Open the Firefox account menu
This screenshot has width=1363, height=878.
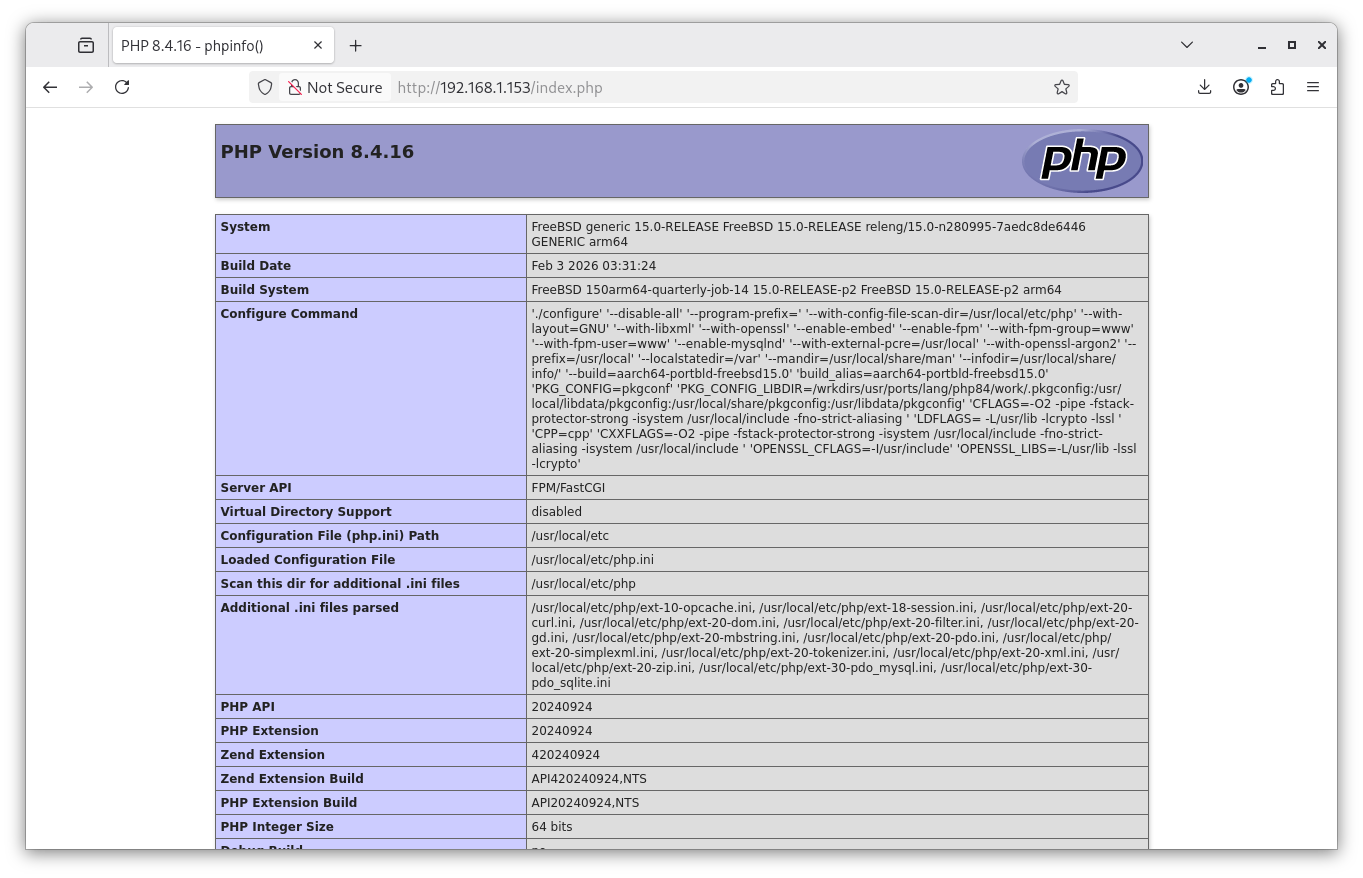pyautogui.click(x=1241, y=87)
